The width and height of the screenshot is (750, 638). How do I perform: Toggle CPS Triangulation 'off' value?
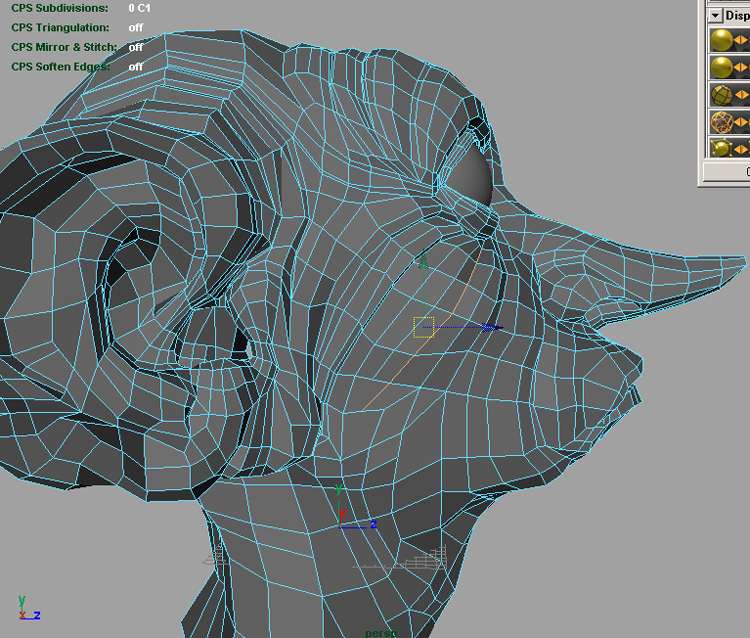click(x=135, y=27)
